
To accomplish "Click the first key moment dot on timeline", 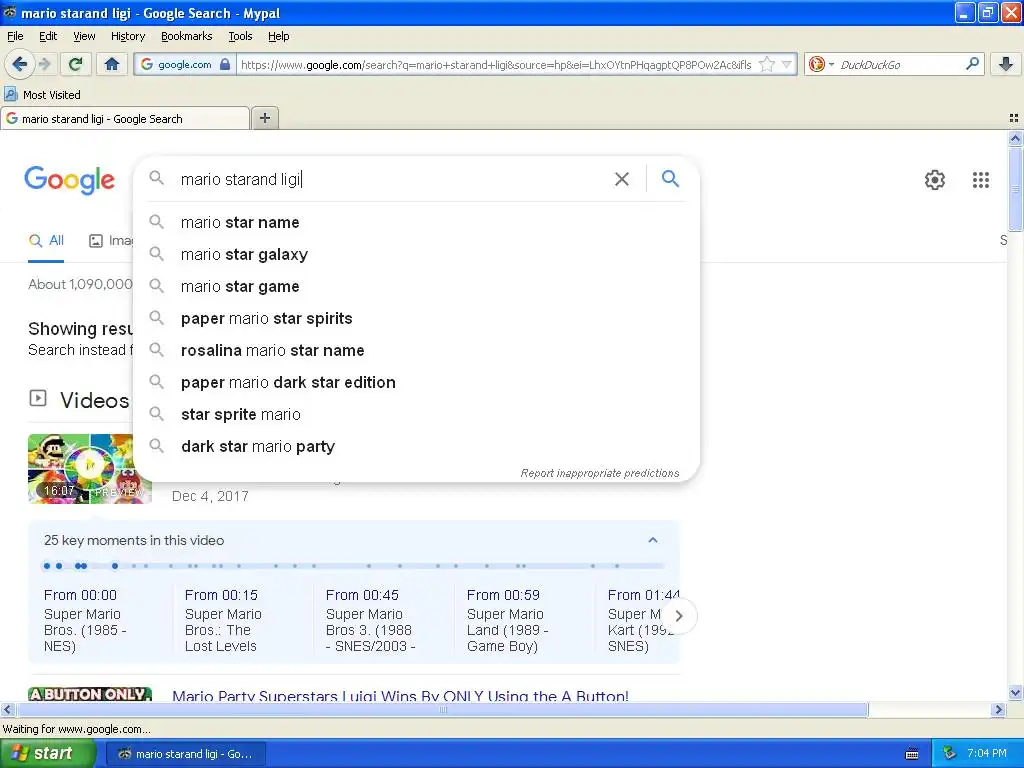I will 46,566.
